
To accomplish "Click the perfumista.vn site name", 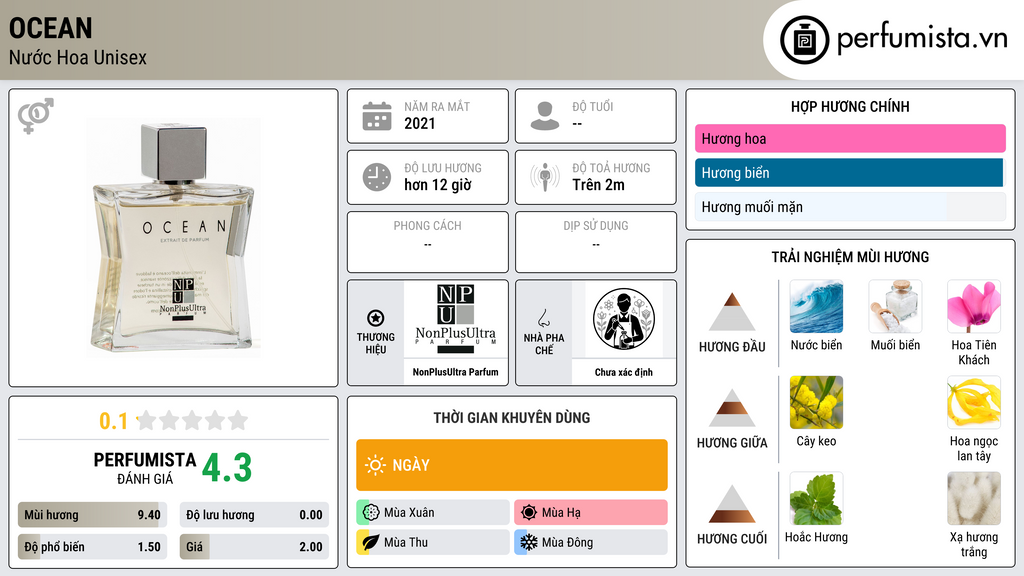I will (922, 39).
